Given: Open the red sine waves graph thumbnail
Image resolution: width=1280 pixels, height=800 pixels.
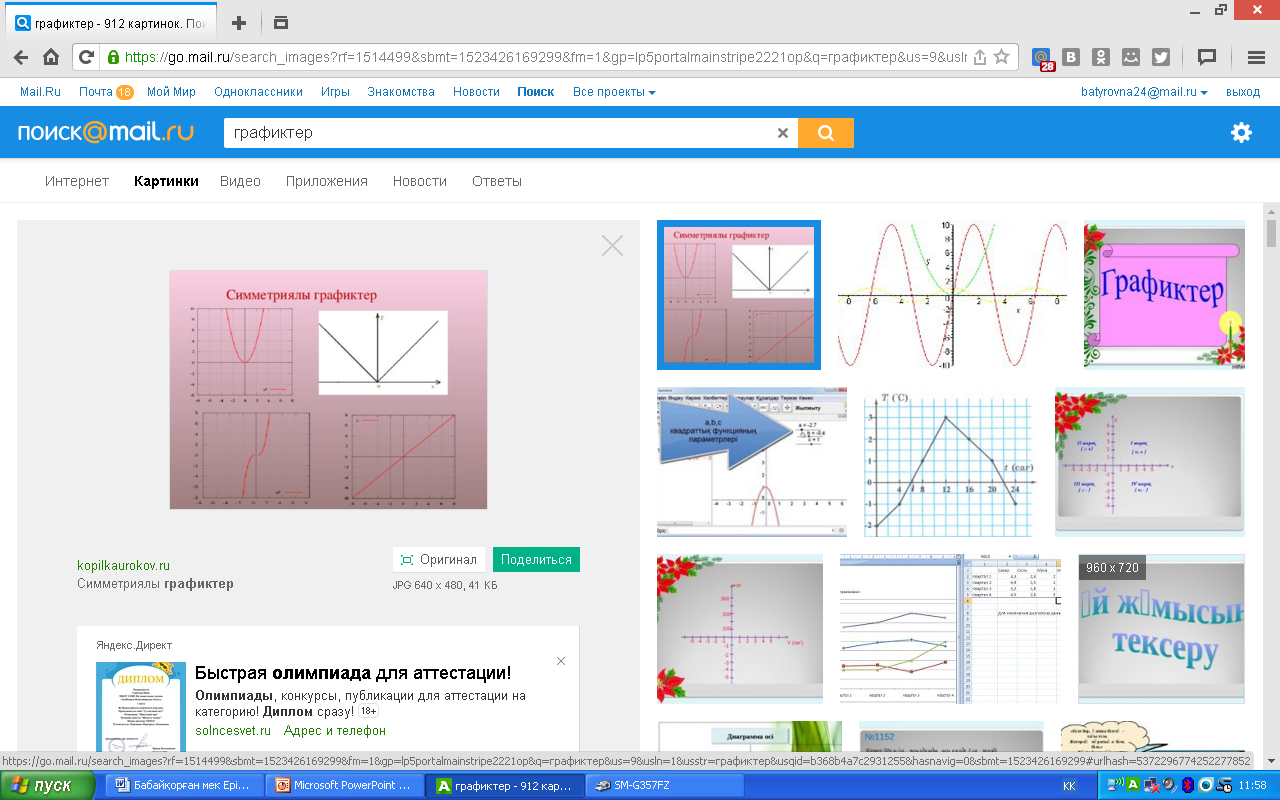Looking at the screenshot, I should (952, 295).
